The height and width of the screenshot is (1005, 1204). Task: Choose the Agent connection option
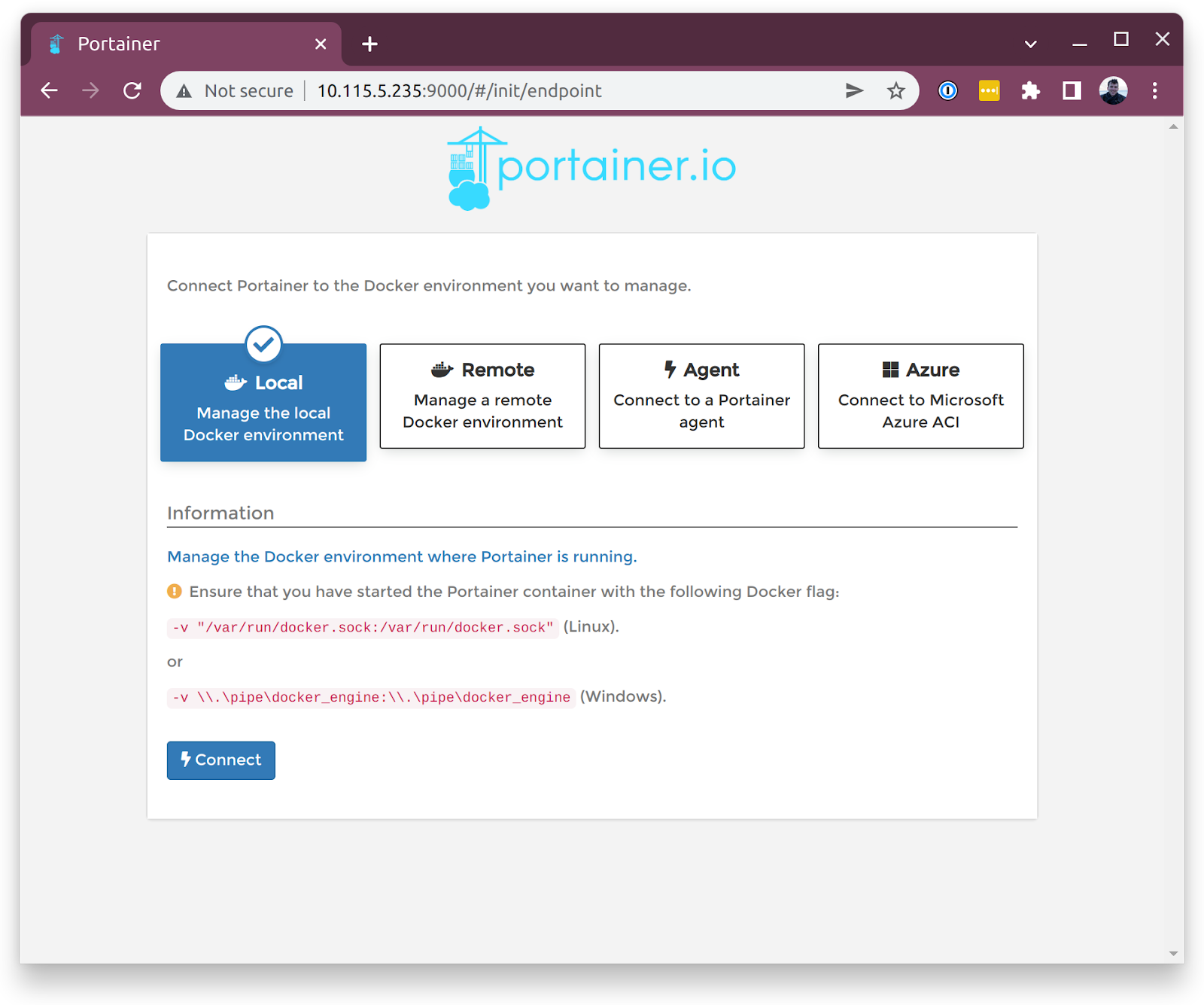701,396
